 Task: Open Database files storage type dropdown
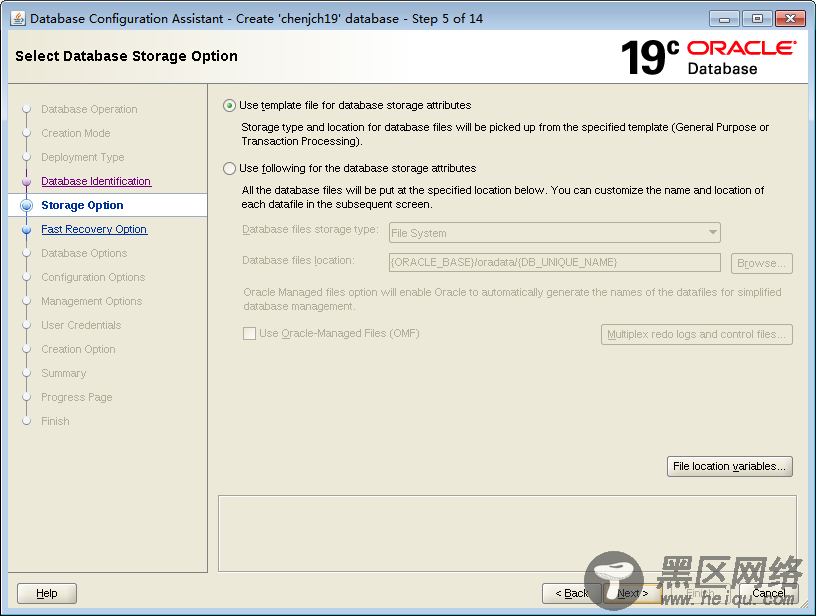pyautogui.click(x=555, y=233)
